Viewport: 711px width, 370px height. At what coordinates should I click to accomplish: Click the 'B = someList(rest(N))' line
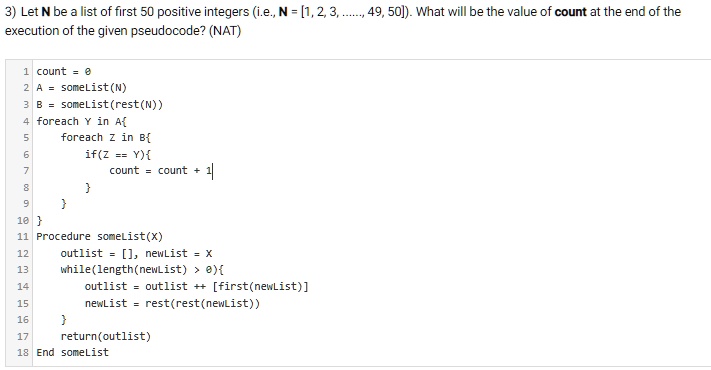point(99,105)
